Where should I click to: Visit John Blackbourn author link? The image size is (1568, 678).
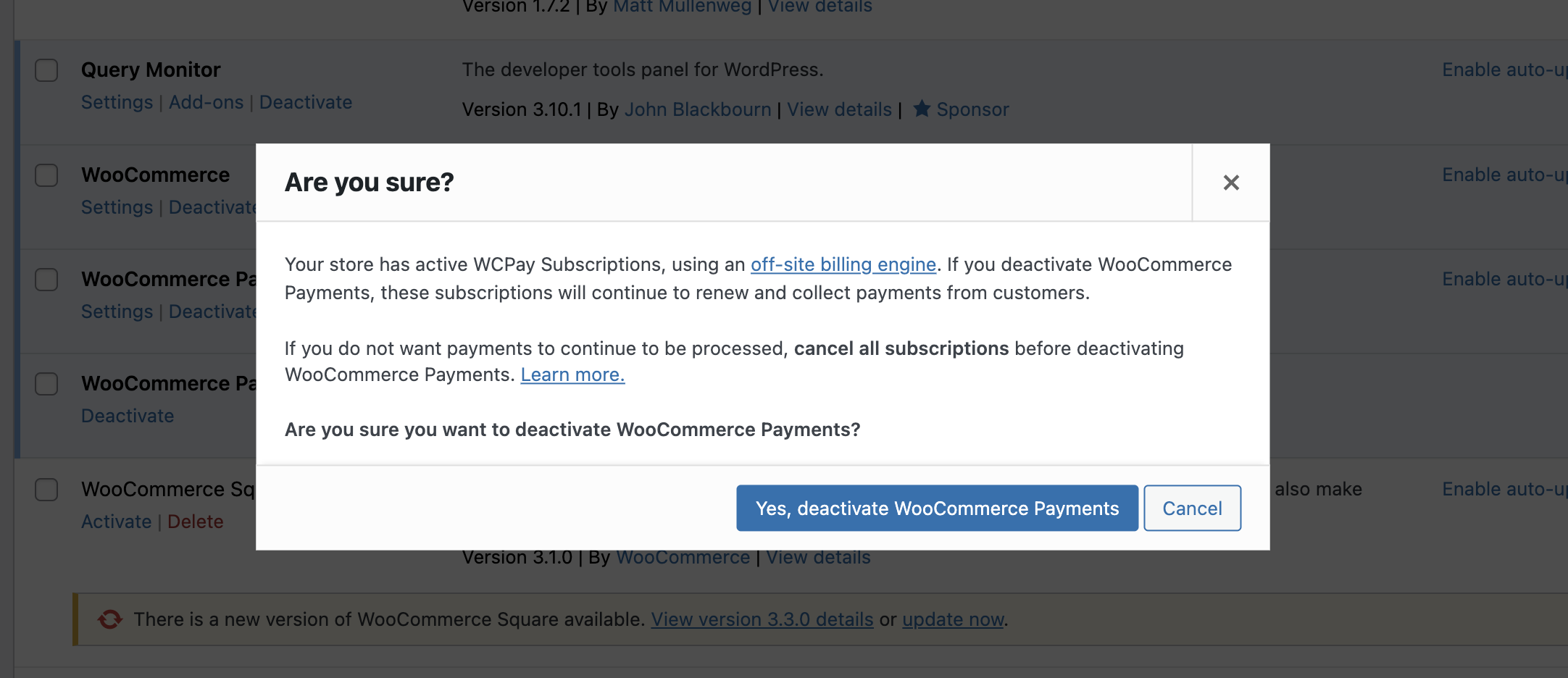(x=698, y=109)
